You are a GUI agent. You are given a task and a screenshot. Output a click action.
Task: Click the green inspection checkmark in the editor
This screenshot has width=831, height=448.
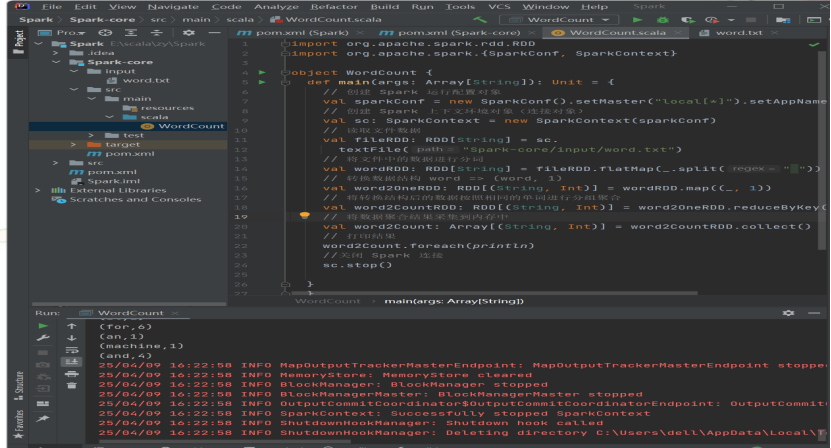814,45
